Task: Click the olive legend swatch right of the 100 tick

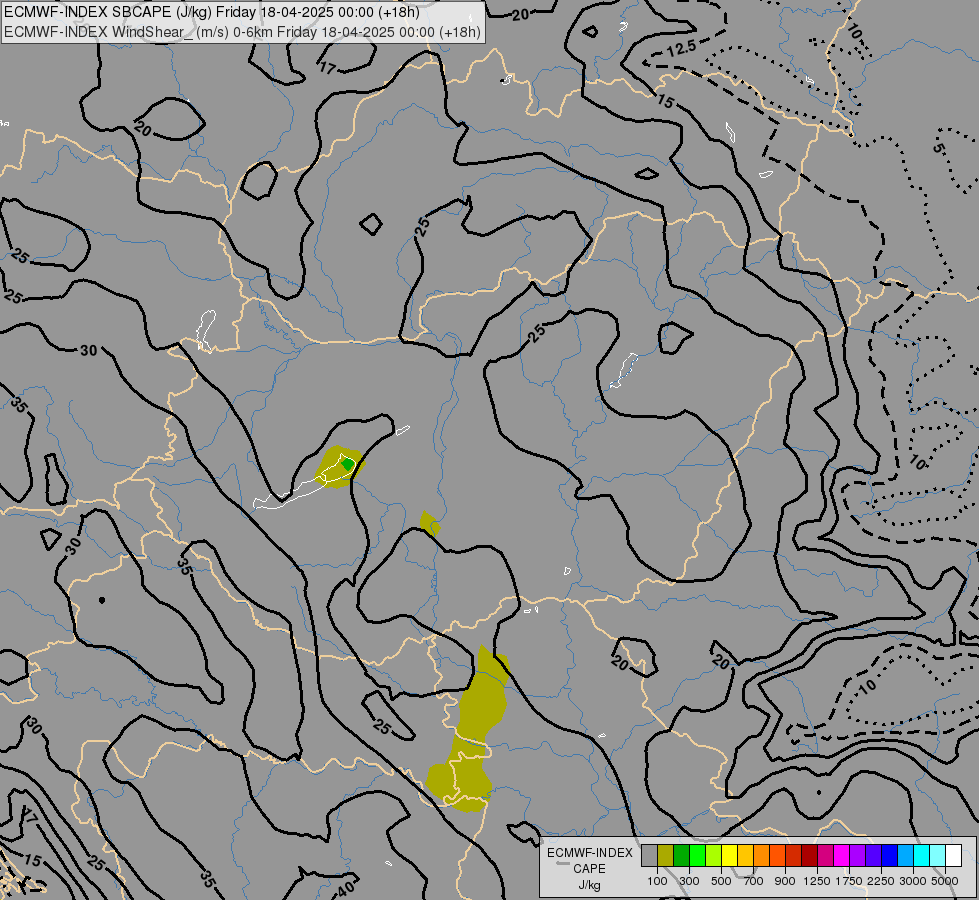Action: pos(666,855)
